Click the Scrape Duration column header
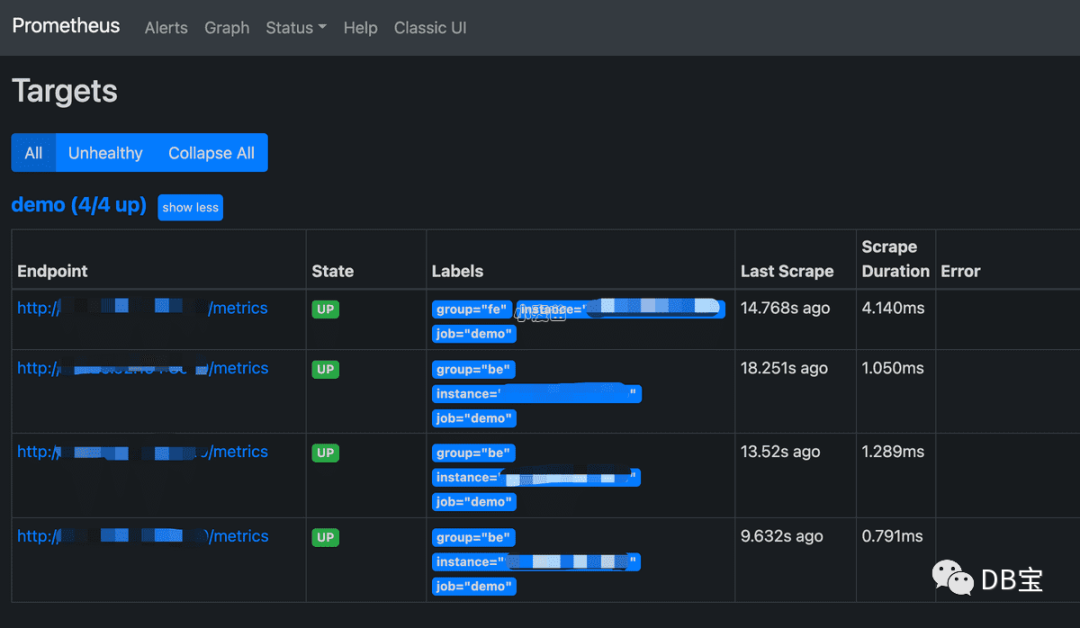The height and width of the screenshot is (628, 1080). [x=895, y=259]
